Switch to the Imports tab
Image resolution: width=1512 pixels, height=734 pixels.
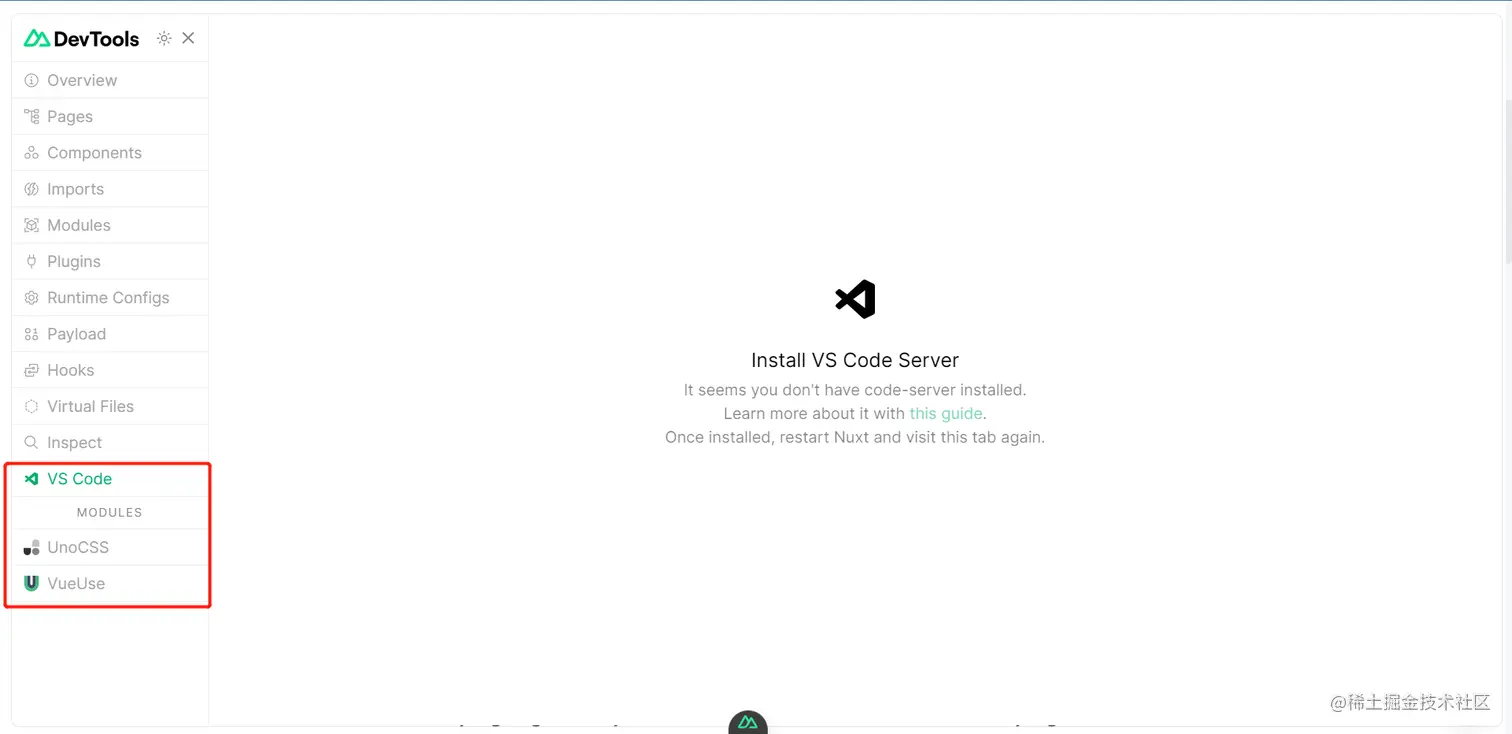click(x=110, y=189)
